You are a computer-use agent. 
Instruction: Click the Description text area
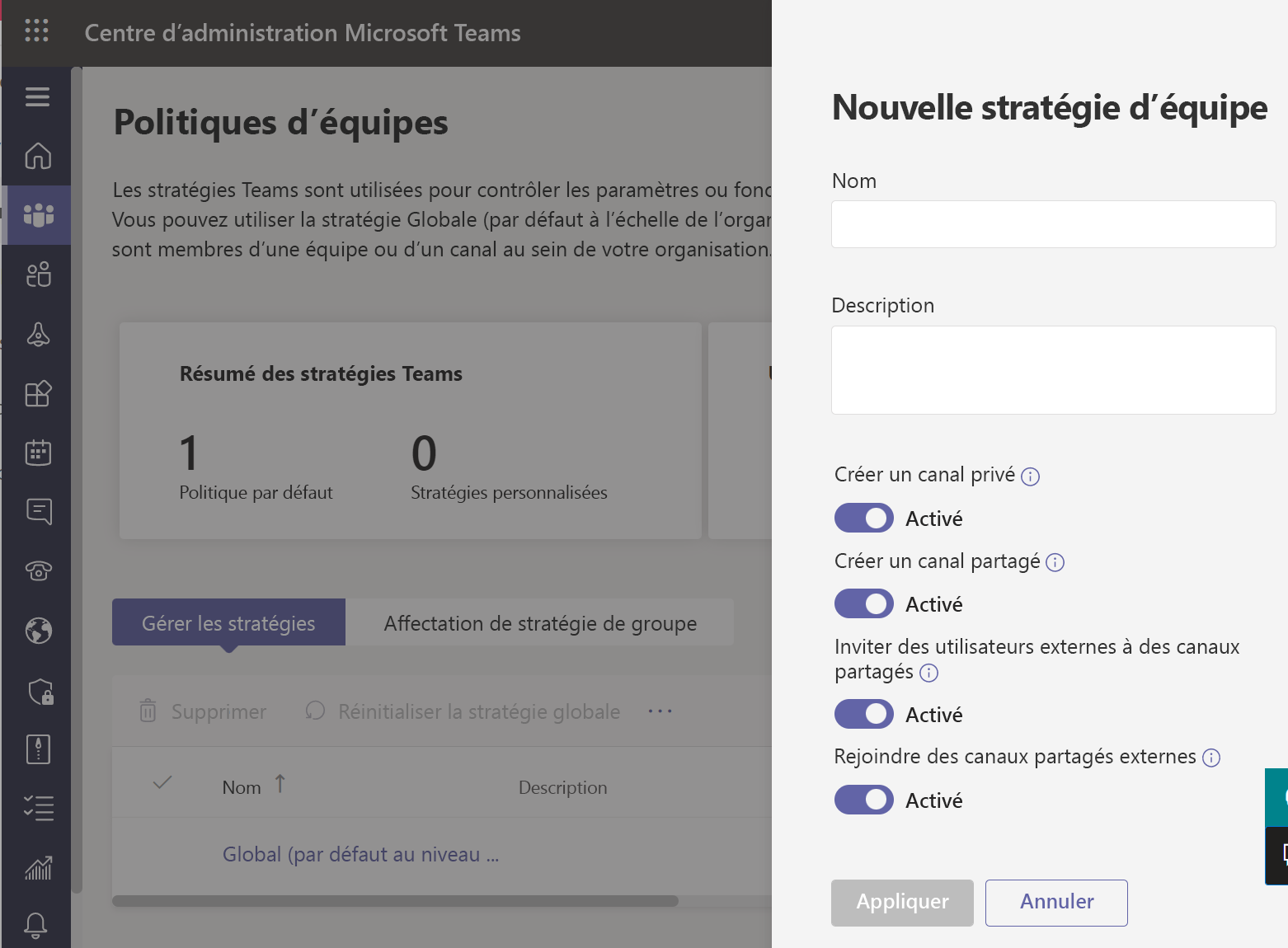tap(1053, 370)
